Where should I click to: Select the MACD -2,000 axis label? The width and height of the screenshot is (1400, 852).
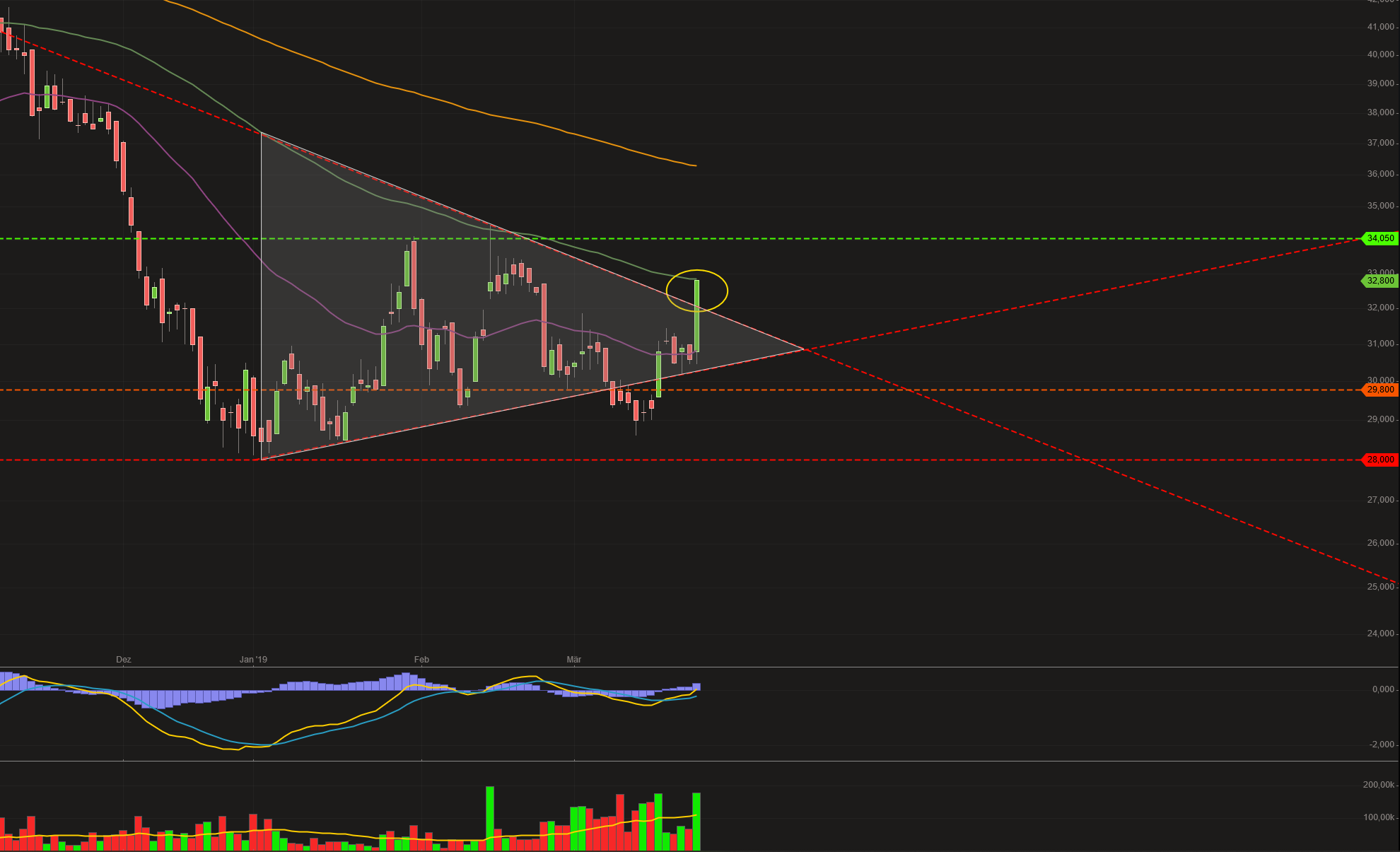1382,745
